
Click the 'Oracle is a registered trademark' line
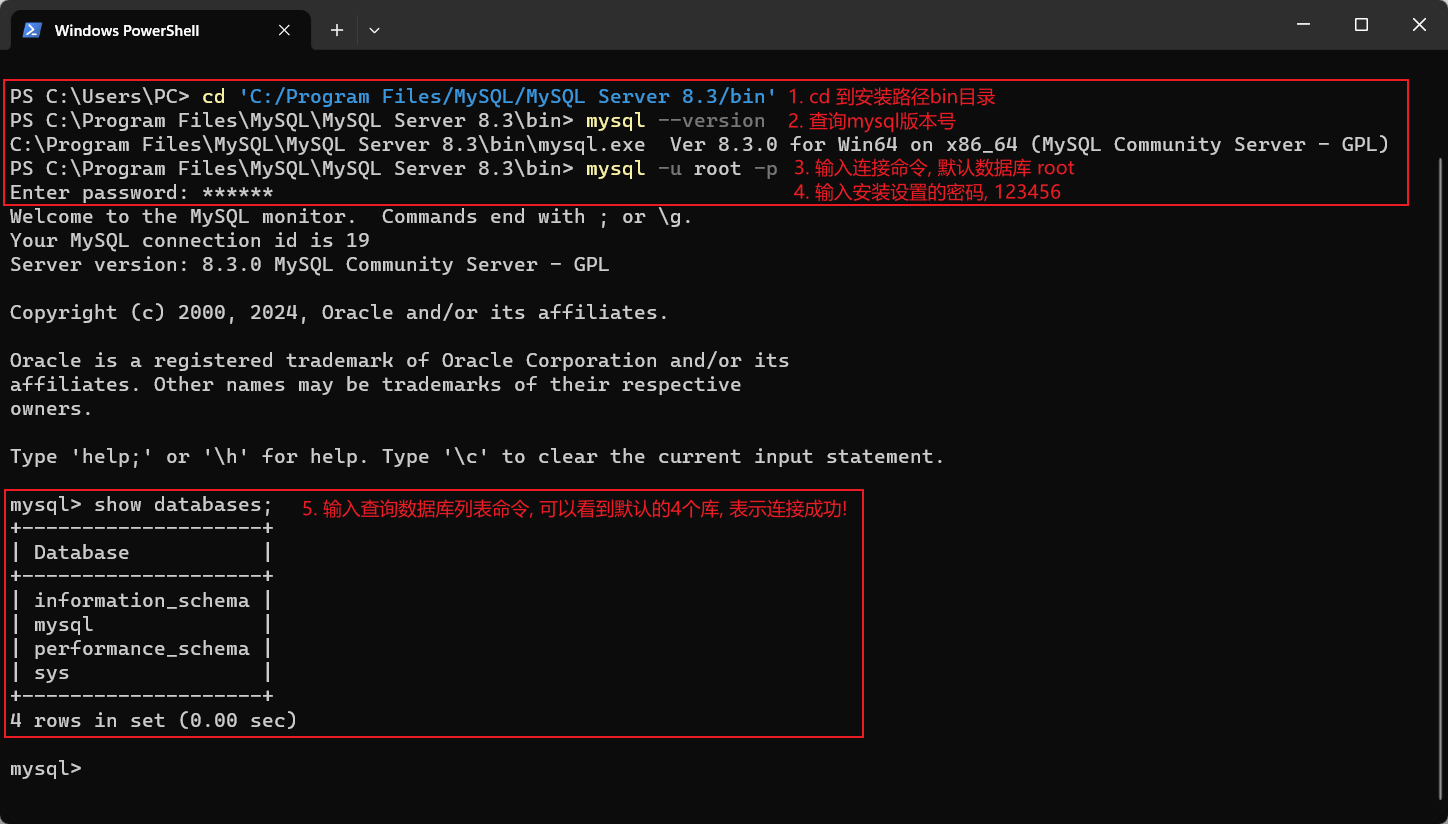(x=399, y=360)
